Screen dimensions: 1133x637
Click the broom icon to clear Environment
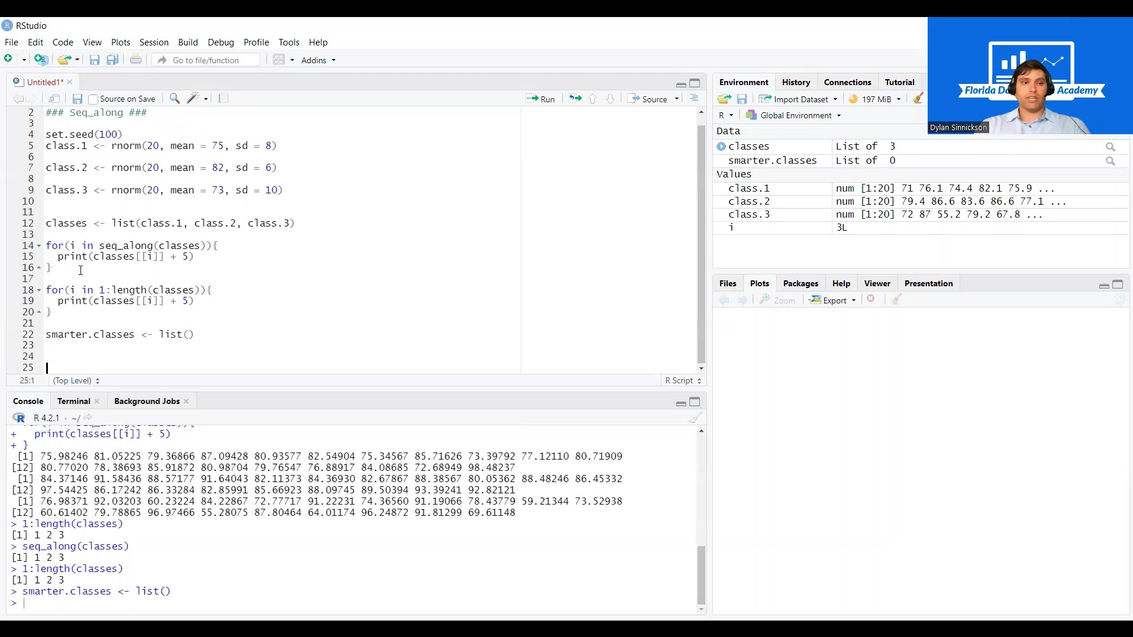tap(917, 98)
